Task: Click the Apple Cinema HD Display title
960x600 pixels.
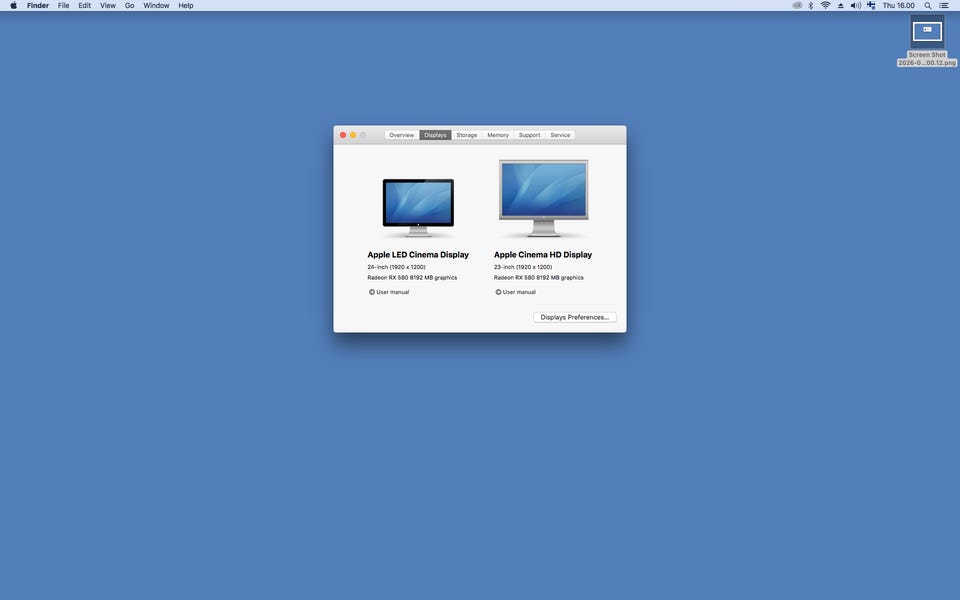Action: click(x=543, y=255)
